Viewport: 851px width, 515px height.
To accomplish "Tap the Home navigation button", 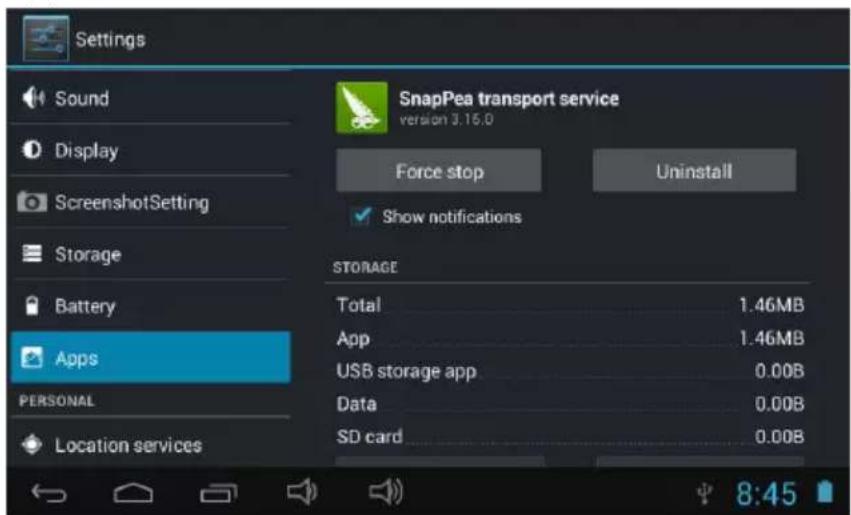I will (133, 493).
